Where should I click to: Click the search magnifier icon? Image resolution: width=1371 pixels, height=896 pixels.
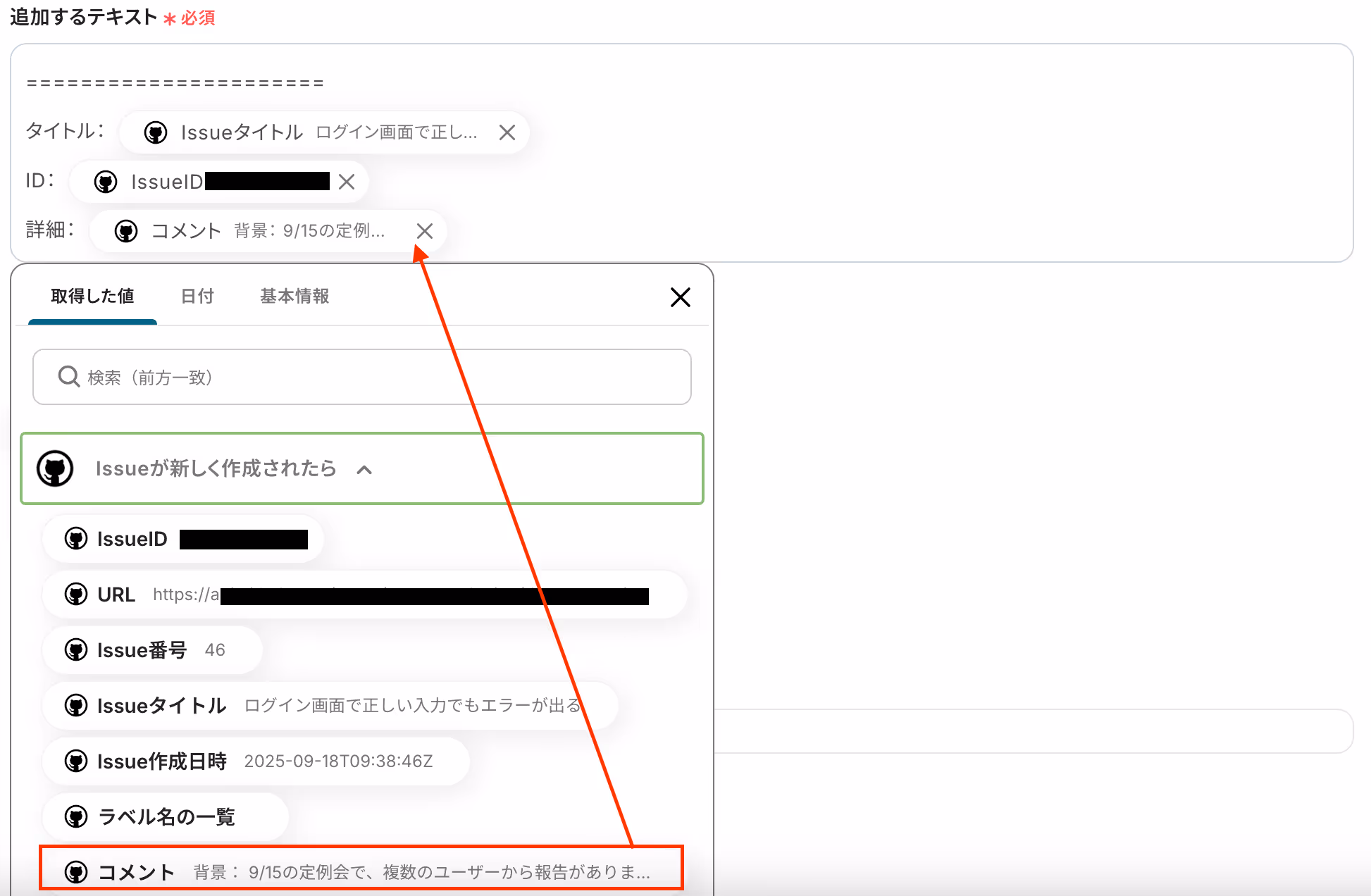click(x=68, y=377)
